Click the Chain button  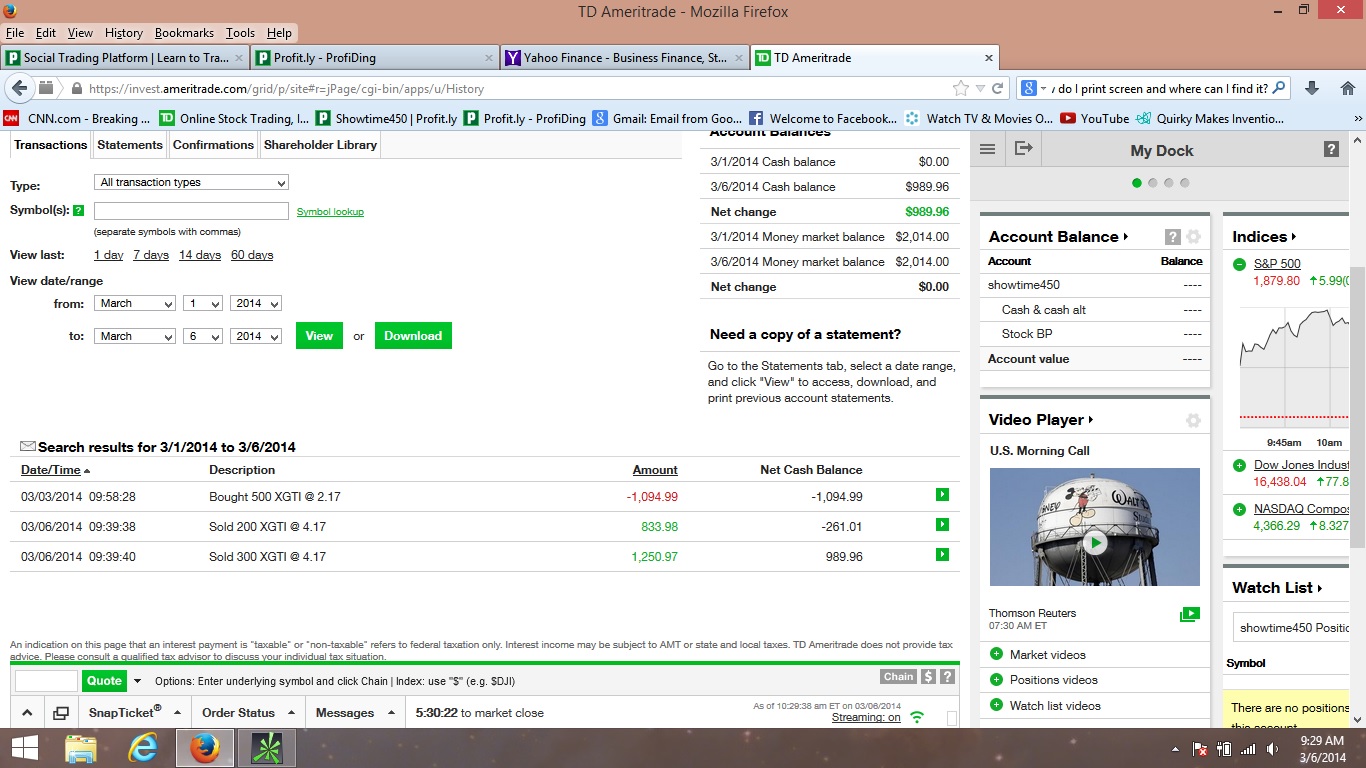pyautogui.click(x=898, y=677)
